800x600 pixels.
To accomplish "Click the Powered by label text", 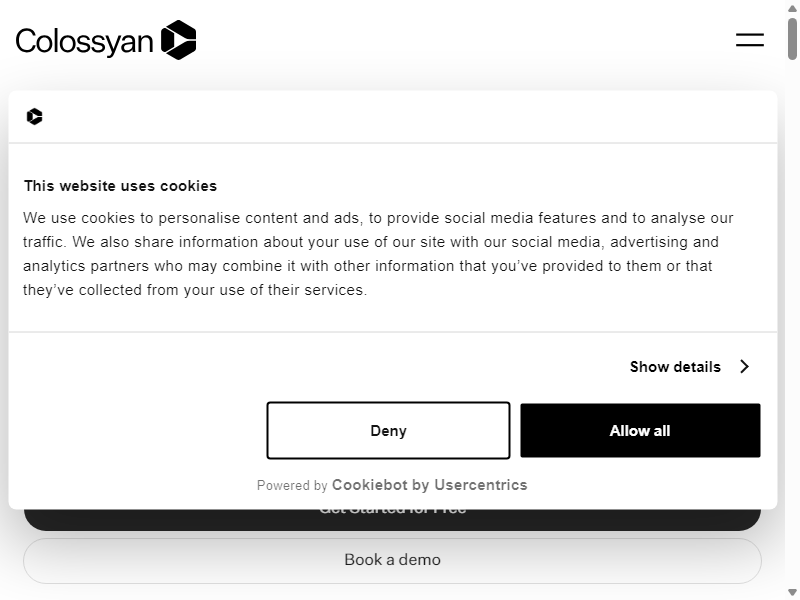I will [292, 485].
